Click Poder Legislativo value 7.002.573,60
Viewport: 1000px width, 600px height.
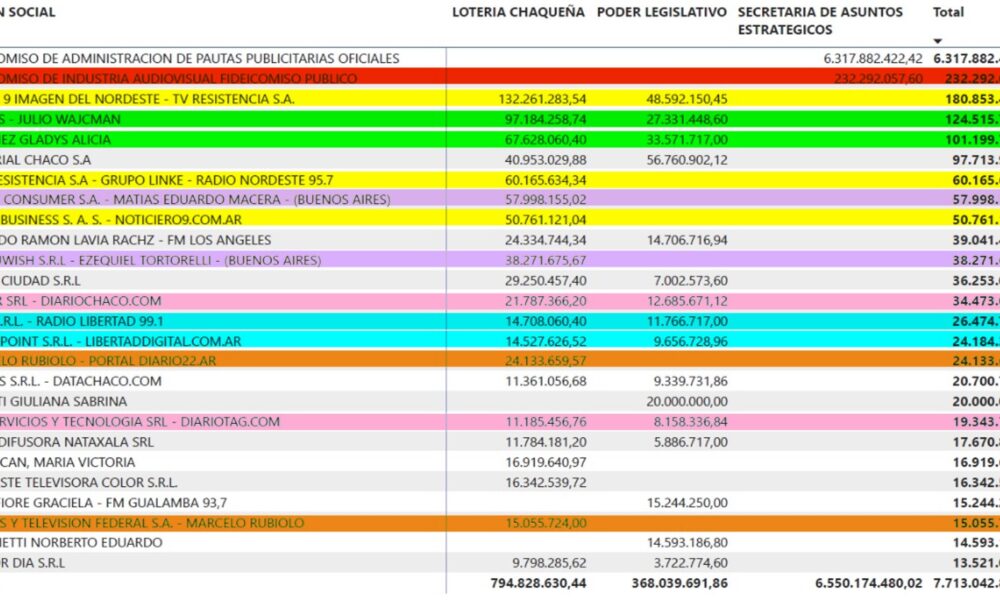click(690, 281)
